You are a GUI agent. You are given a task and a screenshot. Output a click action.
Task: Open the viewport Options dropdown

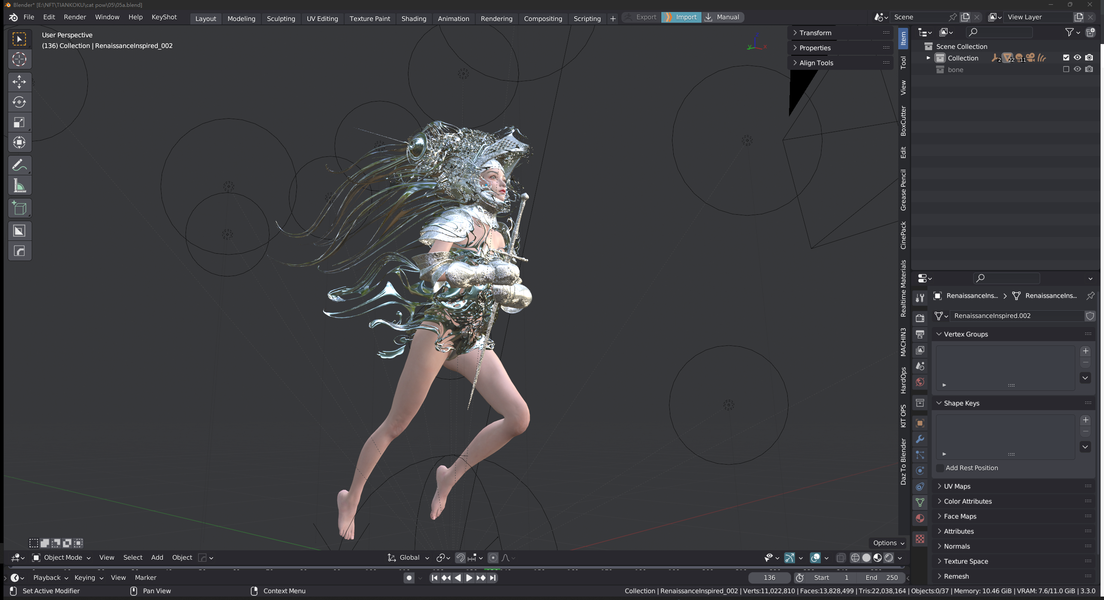889,543
